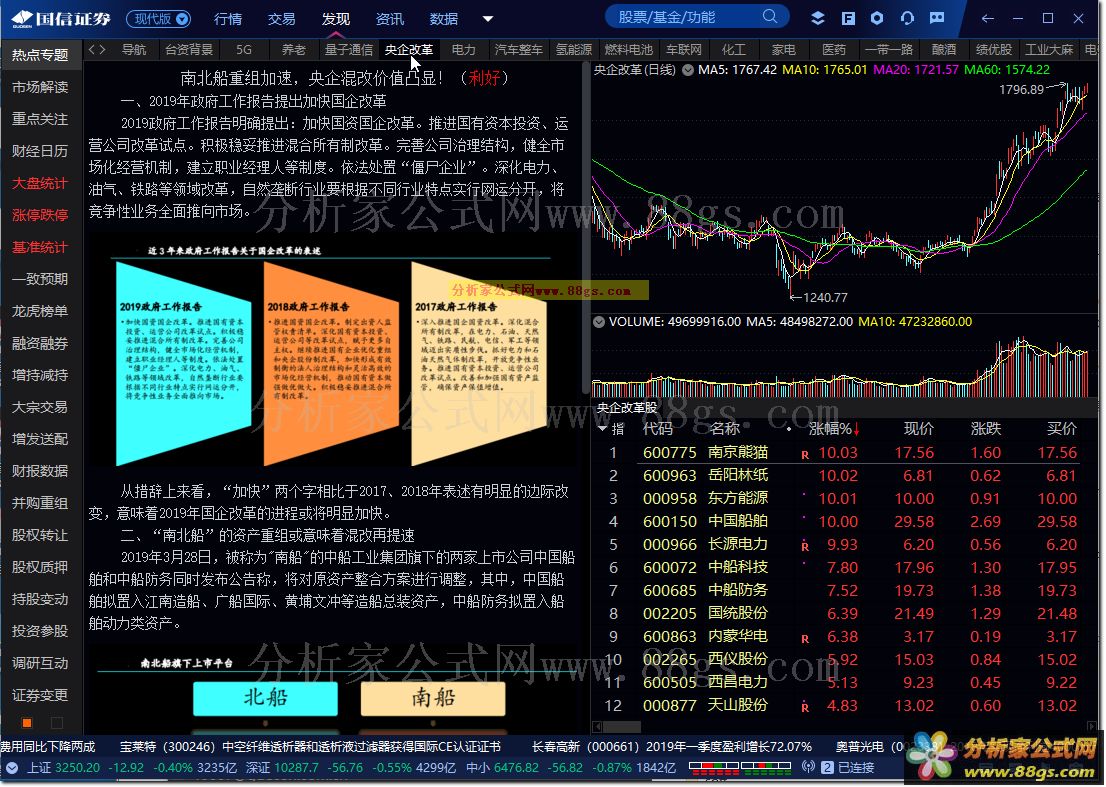The image size is (1106, 787).
Task: Open the 行情 menu
Action: tap(228, 19)
